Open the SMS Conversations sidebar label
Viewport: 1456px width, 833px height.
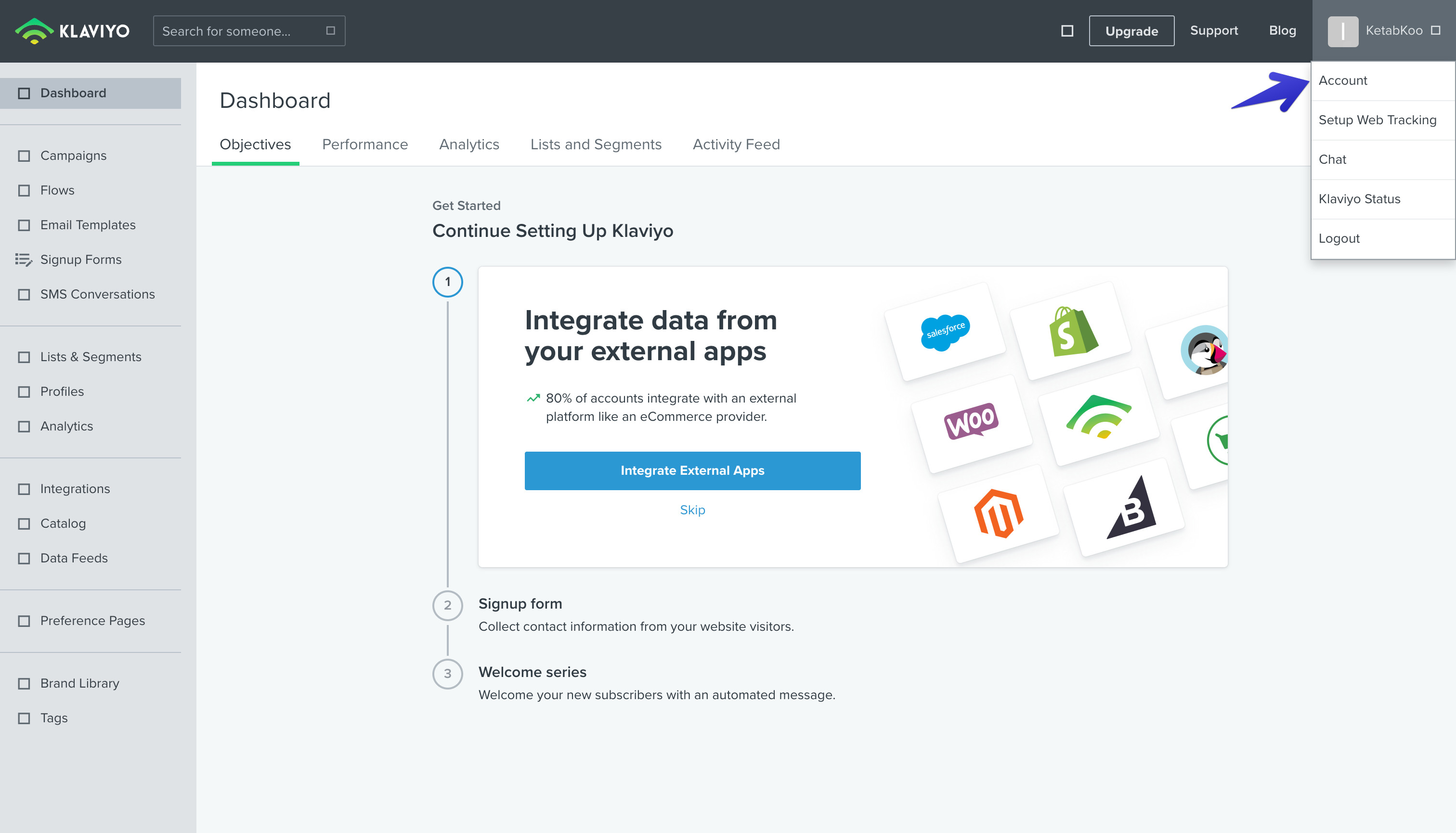[97, 295]
